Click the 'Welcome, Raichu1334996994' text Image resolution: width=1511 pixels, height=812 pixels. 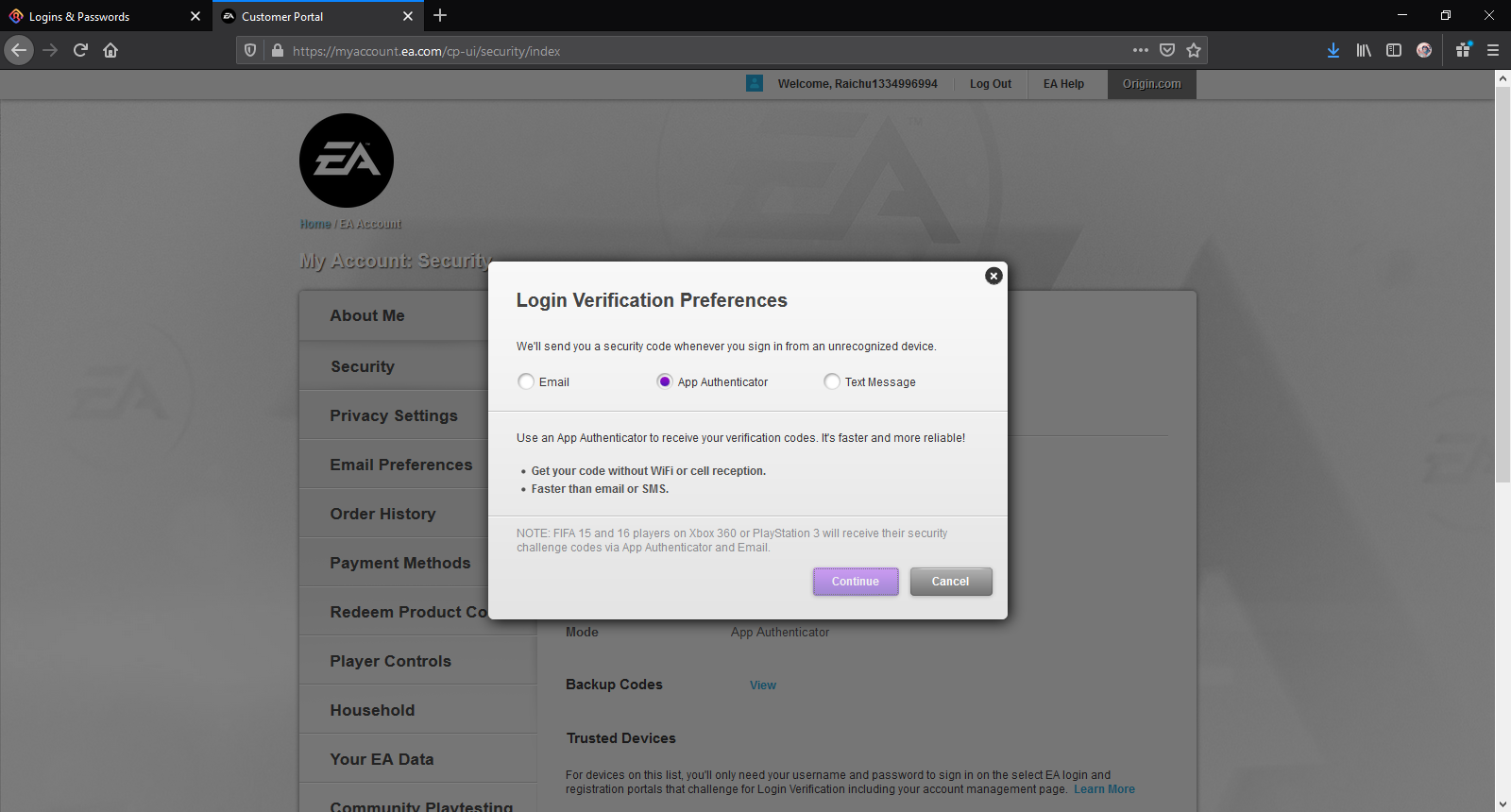(857, 84)
